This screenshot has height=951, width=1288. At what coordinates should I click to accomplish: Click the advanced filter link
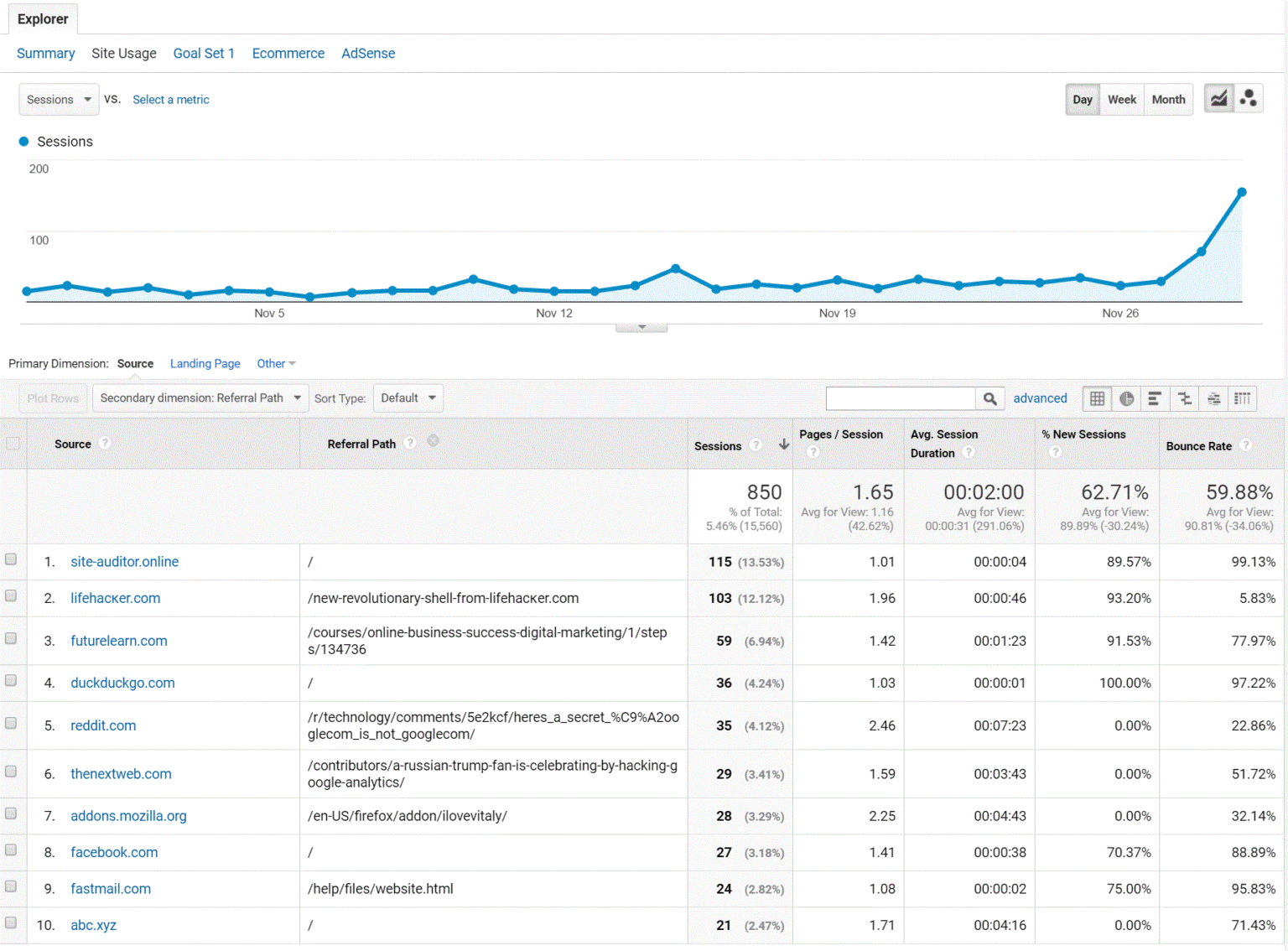coord(1040,398)
